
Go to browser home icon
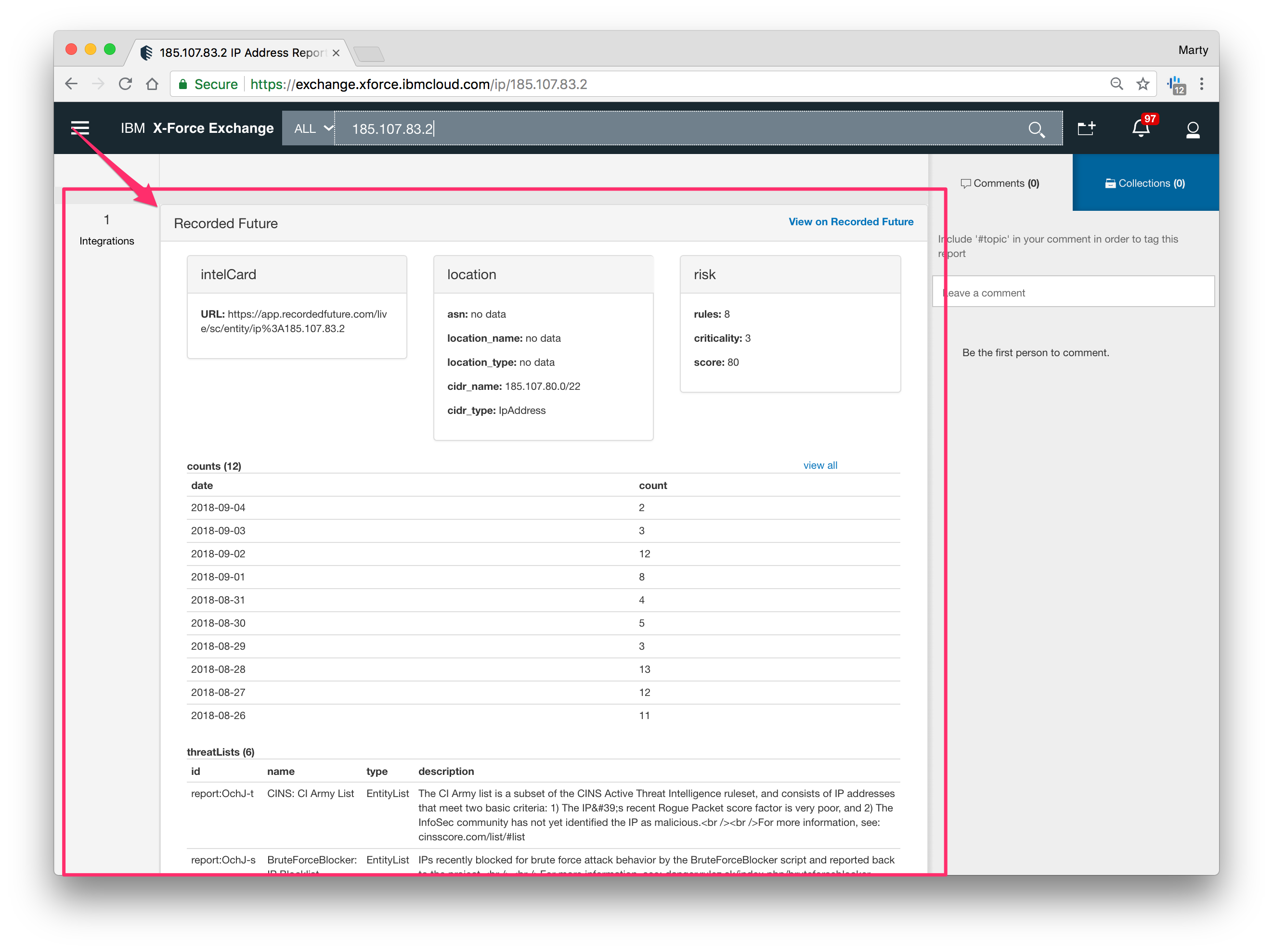coord(152,85)
